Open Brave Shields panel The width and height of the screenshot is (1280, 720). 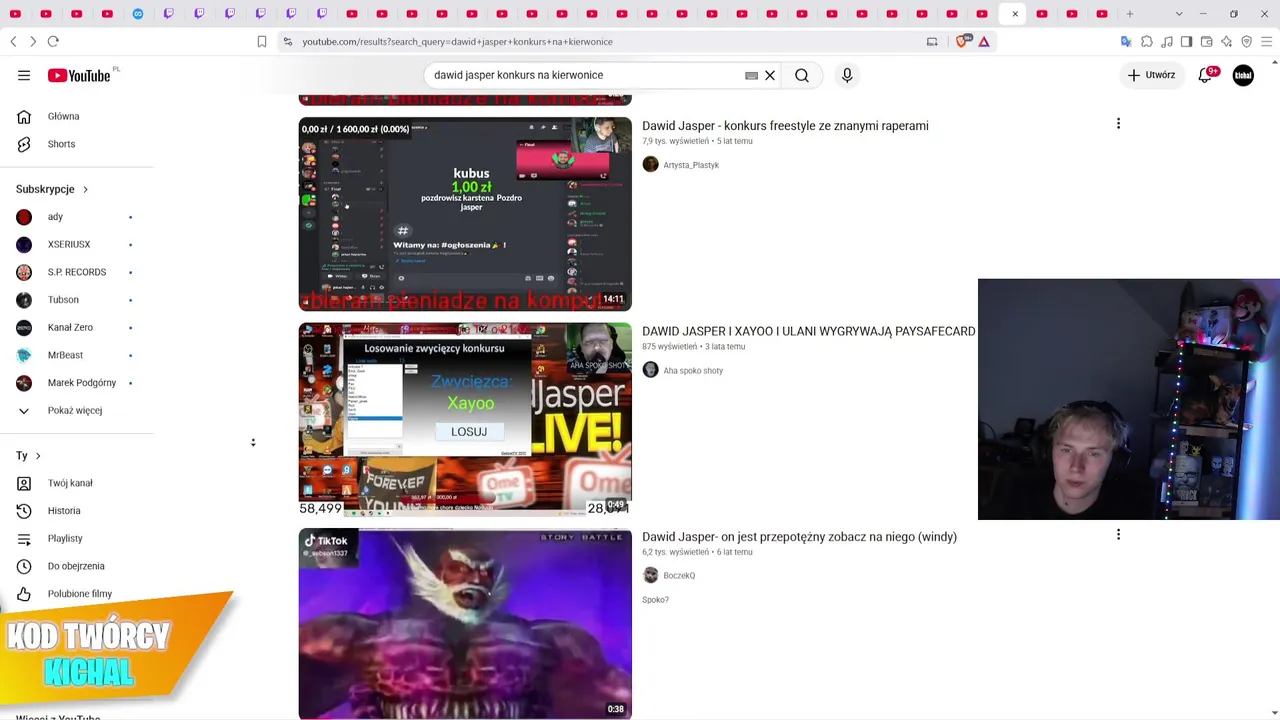pyautogui.click(x=962, y=41)
